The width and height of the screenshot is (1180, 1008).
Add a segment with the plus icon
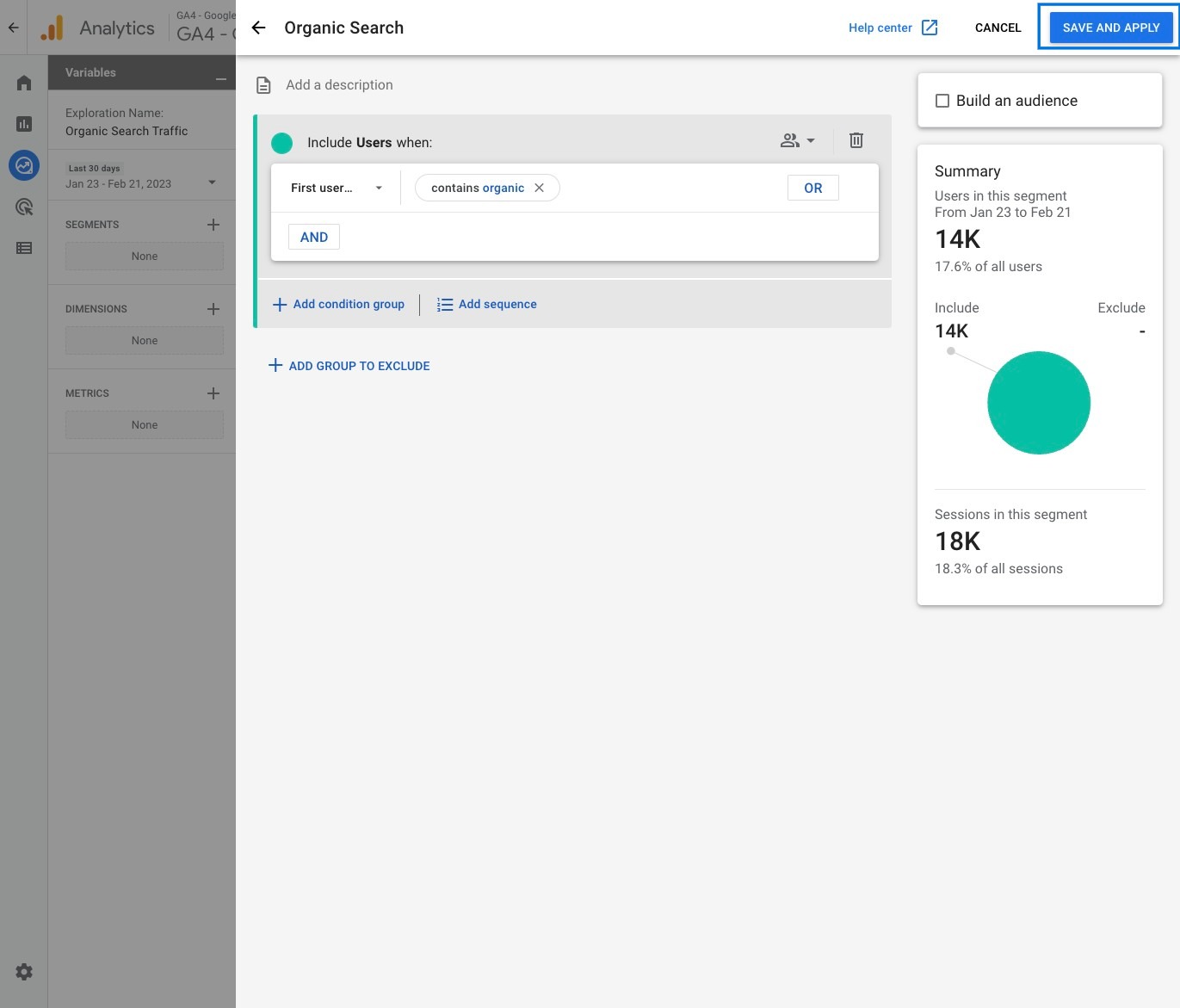[213, 225]
